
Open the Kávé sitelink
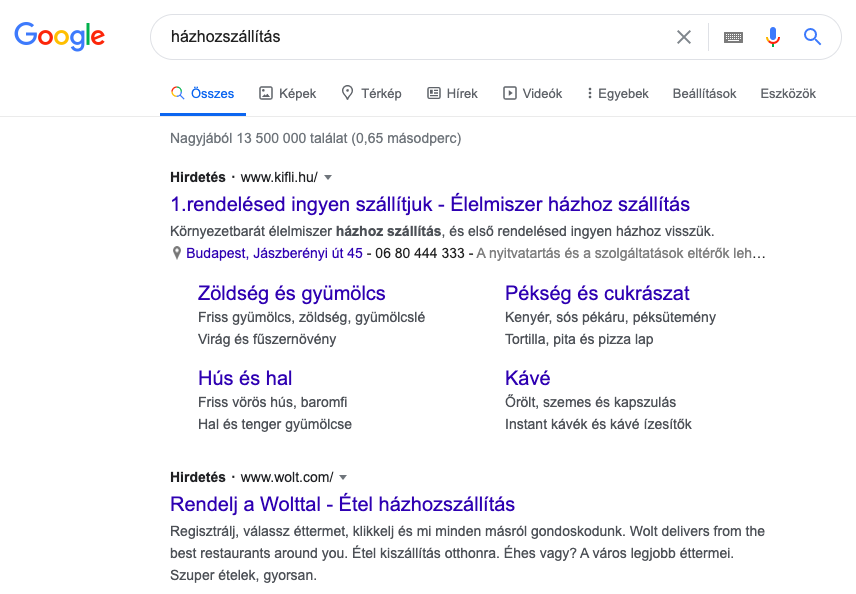(x=527, y=378)
